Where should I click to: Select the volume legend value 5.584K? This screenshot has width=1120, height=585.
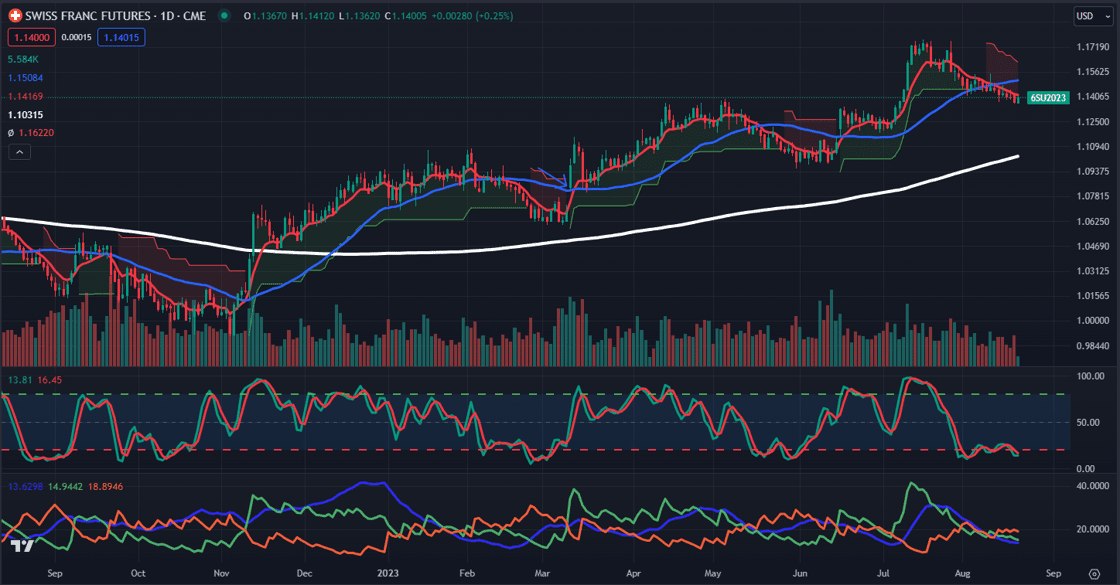pyautogui.click(x=23, y=59)
